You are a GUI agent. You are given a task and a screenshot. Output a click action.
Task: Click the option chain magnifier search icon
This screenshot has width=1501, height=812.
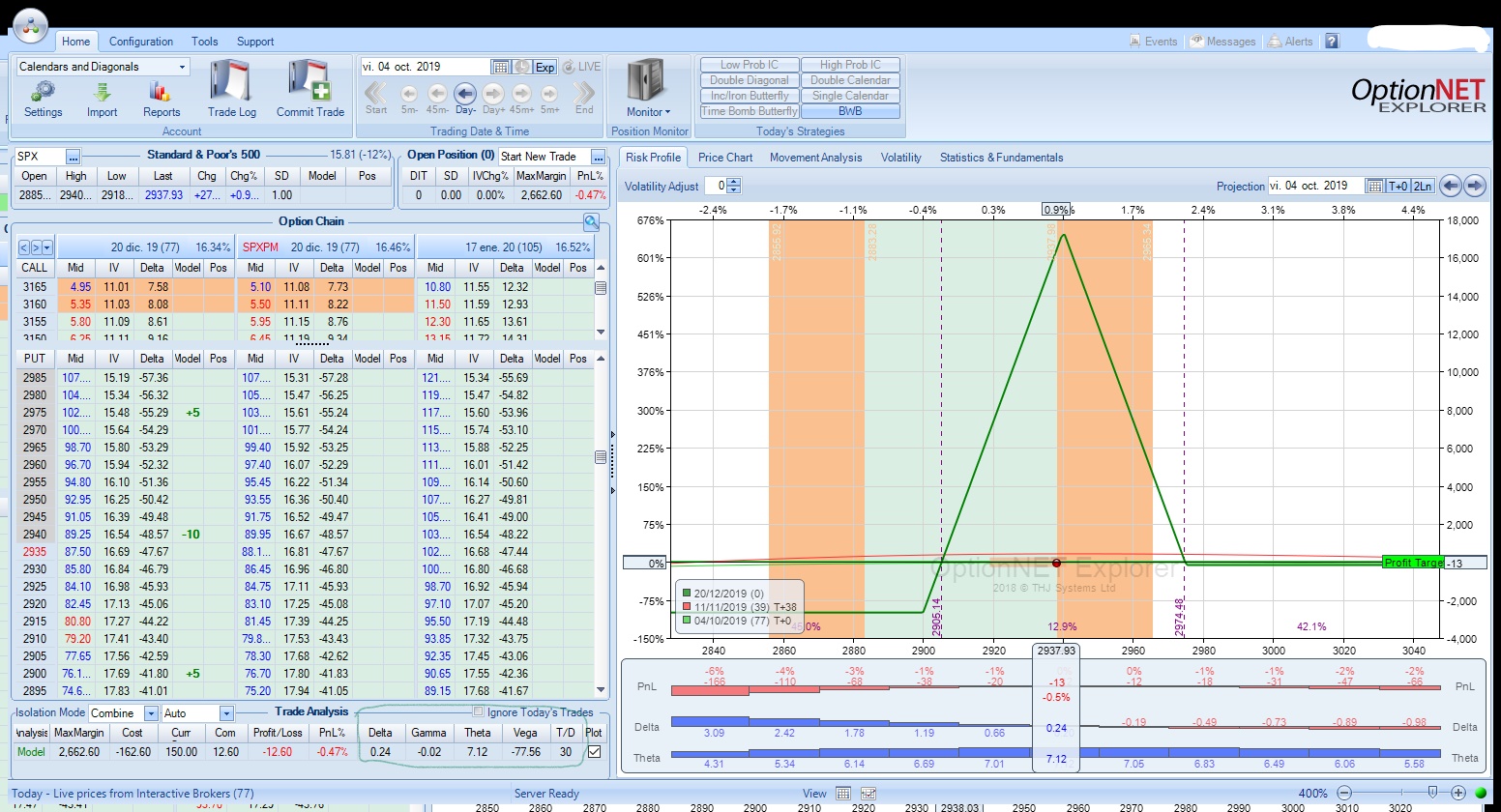pos(591,222)
